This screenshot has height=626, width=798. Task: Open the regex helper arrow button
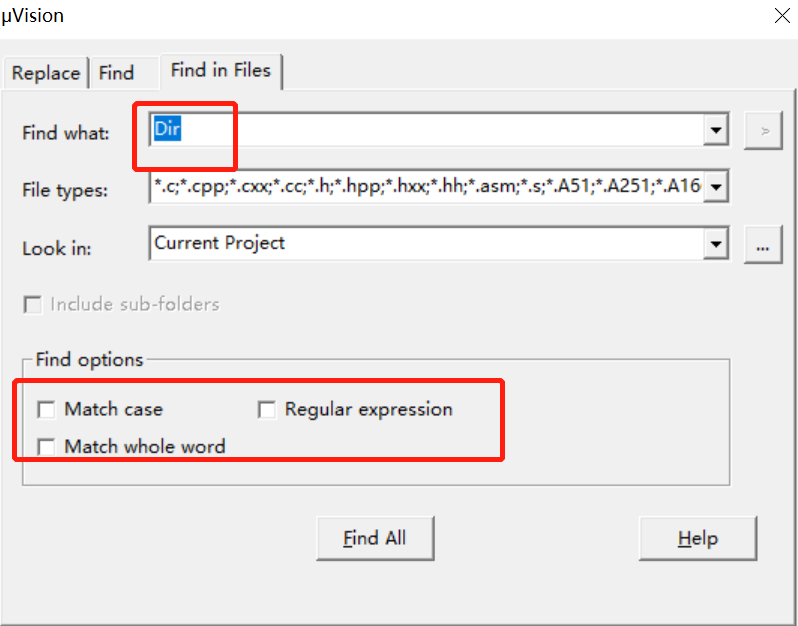tap(763, 131)
